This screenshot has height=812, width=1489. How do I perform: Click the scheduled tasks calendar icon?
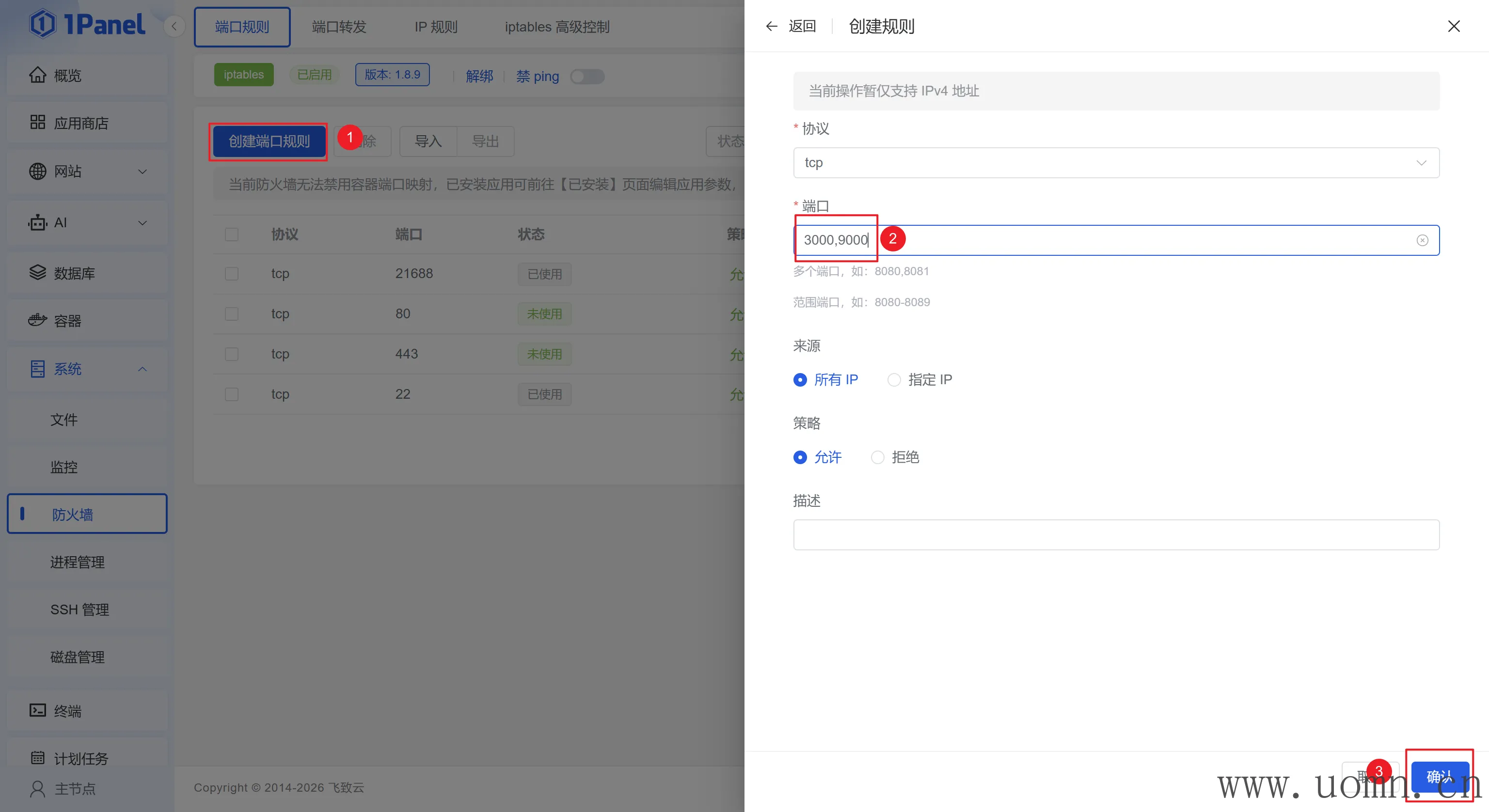[38, 758]
